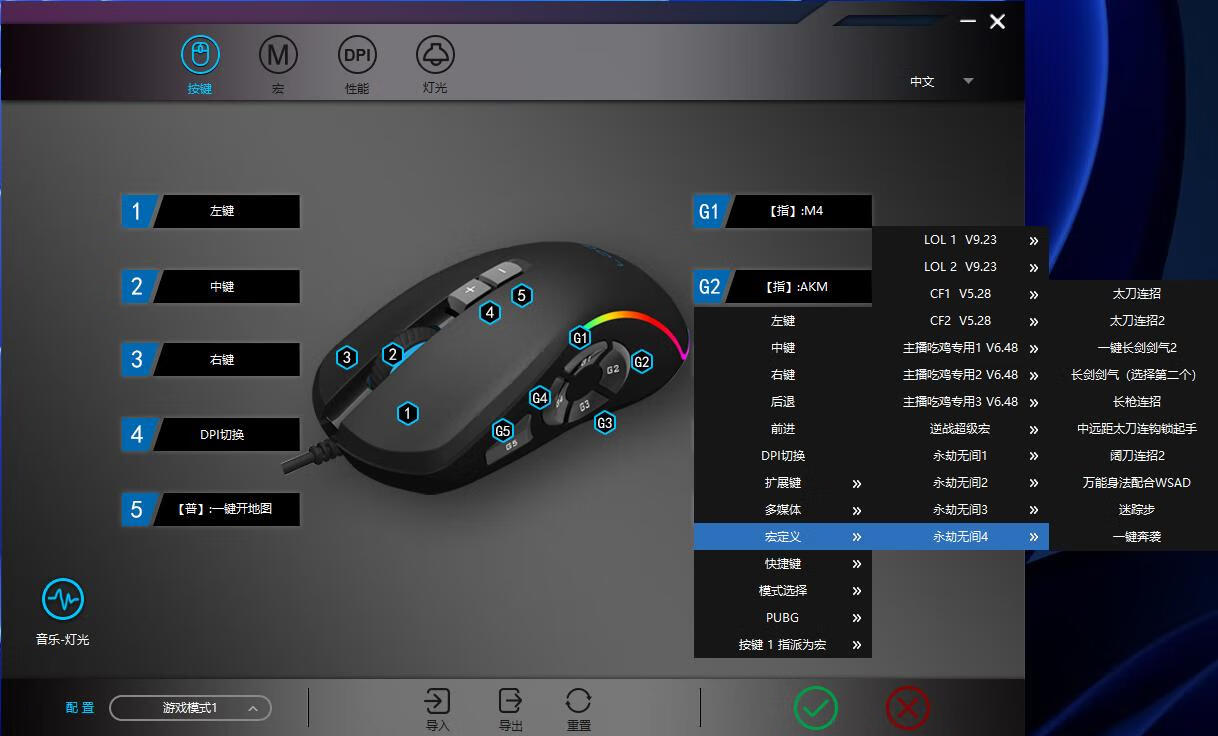Select hexagon marker 2 on mouse
Image resolution: width=1218 pixels, height=736 pixels.
pyautogui.click(x=393, y=354)
